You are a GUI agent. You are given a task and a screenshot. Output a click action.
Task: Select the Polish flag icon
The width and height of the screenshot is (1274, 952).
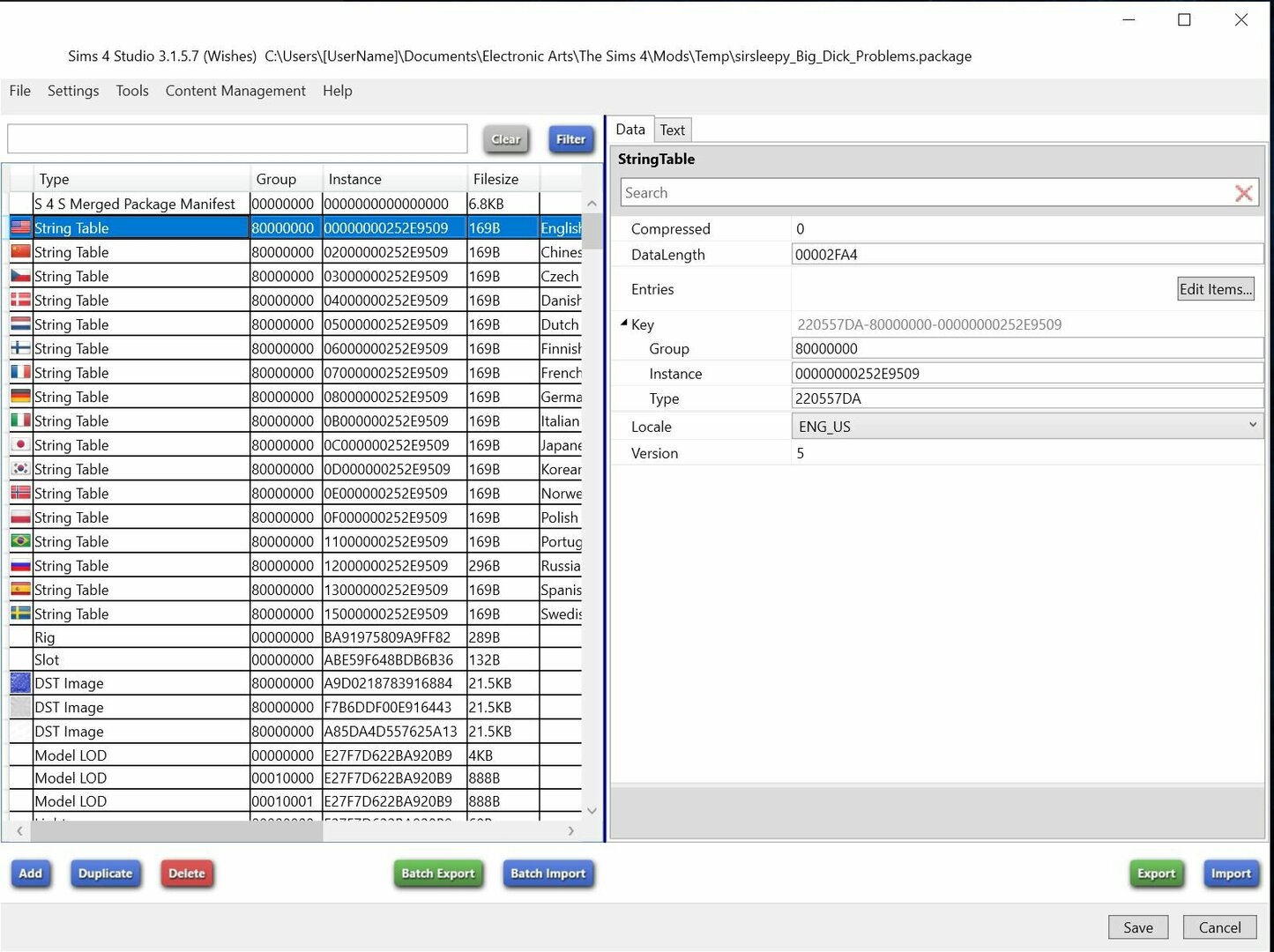click(21, 517)
